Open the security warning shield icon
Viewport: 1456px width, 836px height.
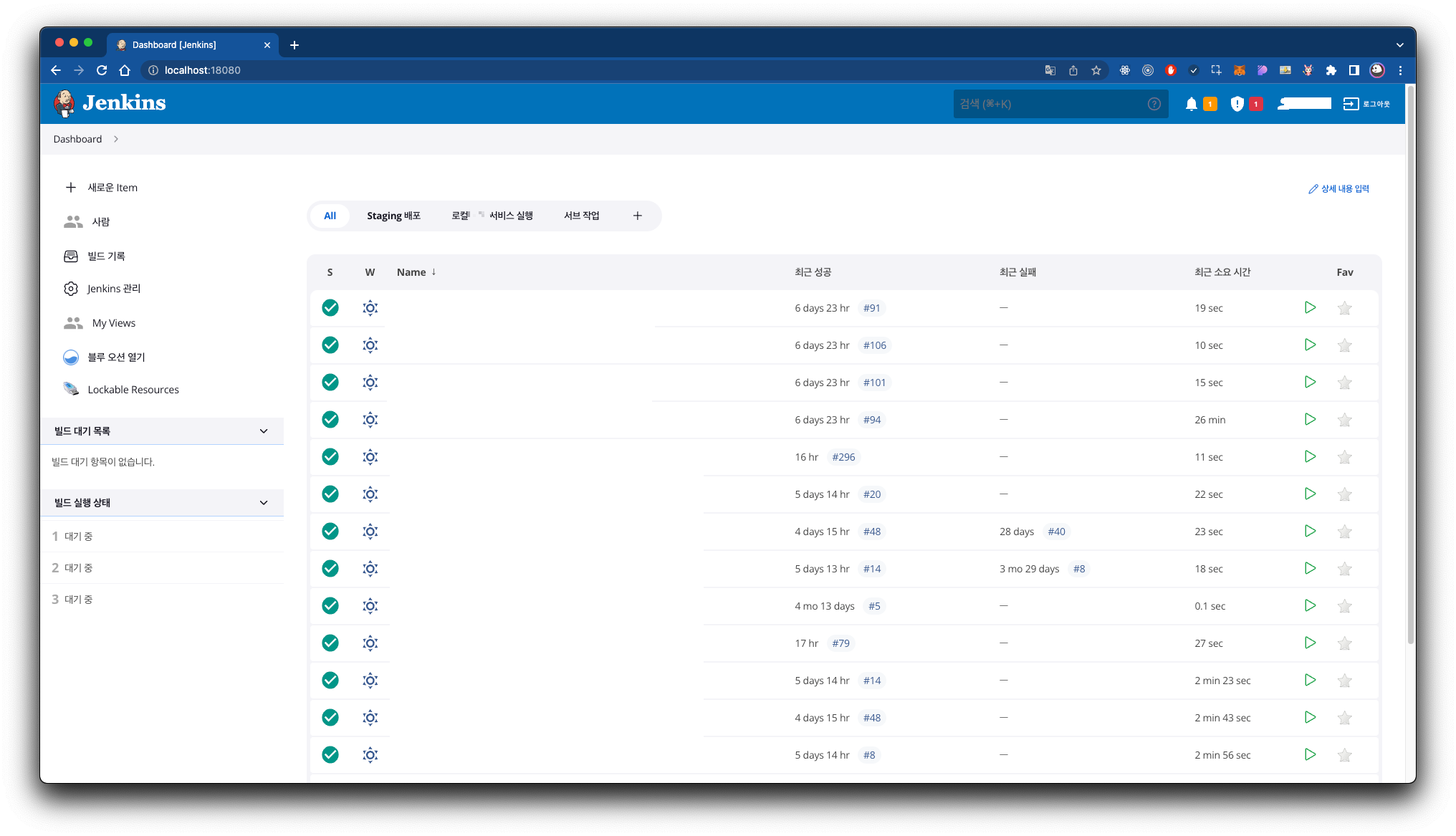1237,104
